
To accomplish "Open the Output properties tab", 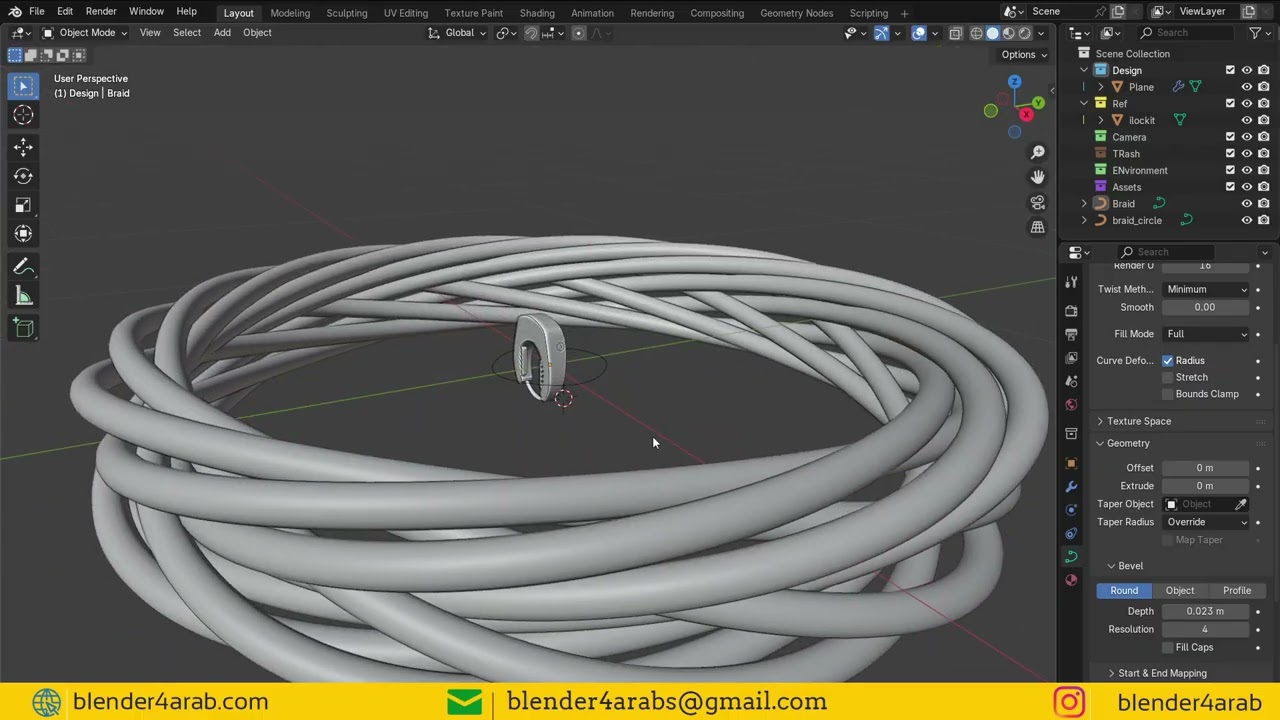I will pos(1071,334).
